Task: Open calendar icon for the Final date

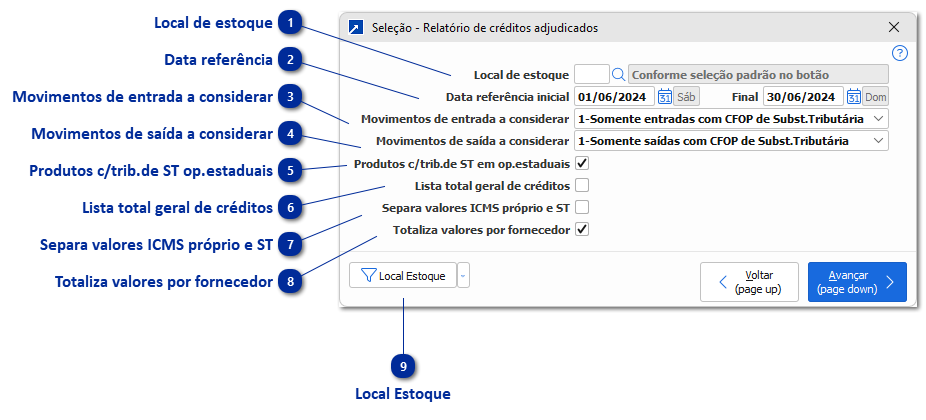Action: [853, 96]
